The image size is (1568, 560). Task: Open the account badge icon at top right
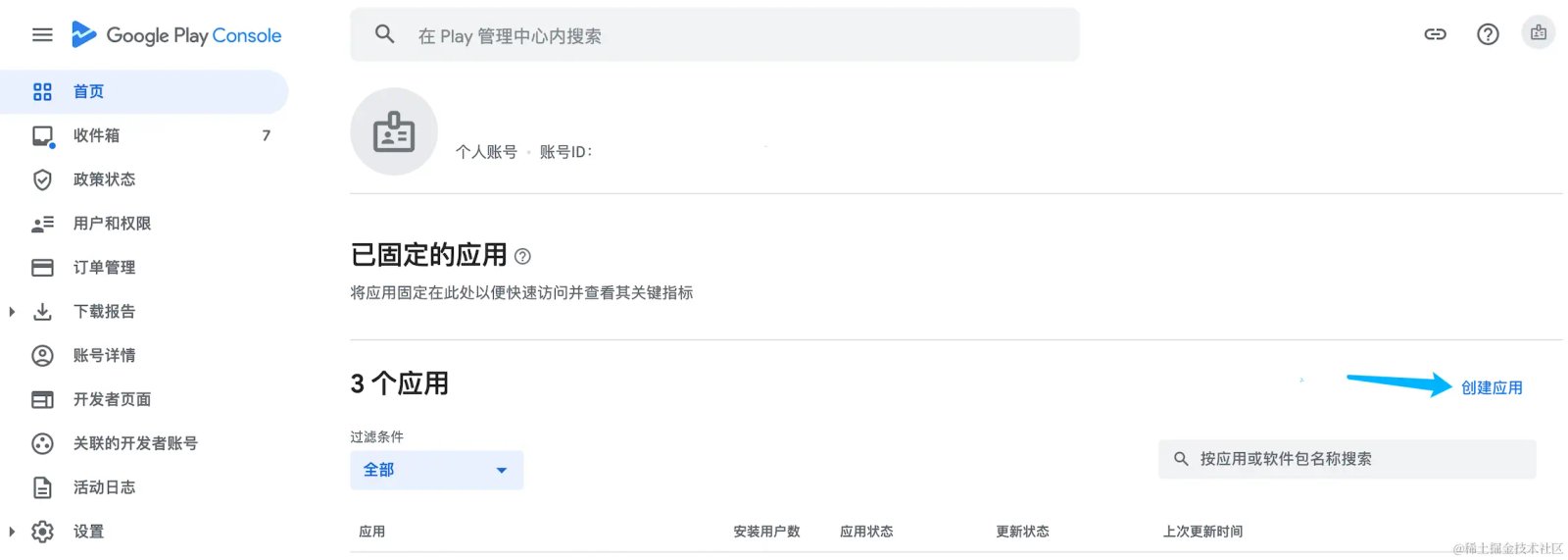click(x=1539, y=33)
